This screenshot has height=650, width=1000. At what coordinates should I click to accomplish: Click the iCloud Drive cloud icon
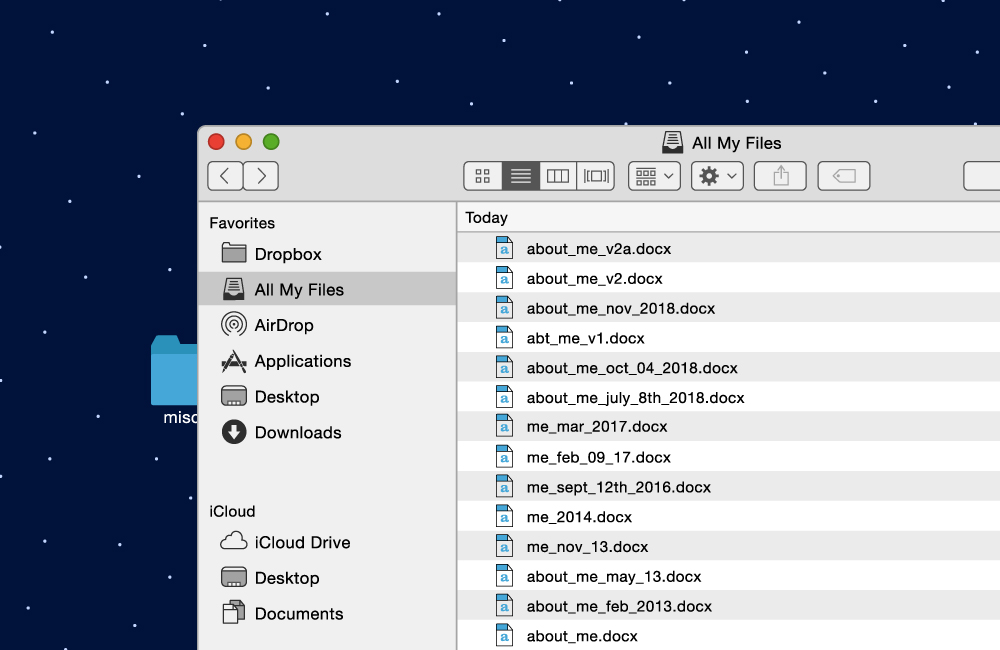tap(233, 542)
